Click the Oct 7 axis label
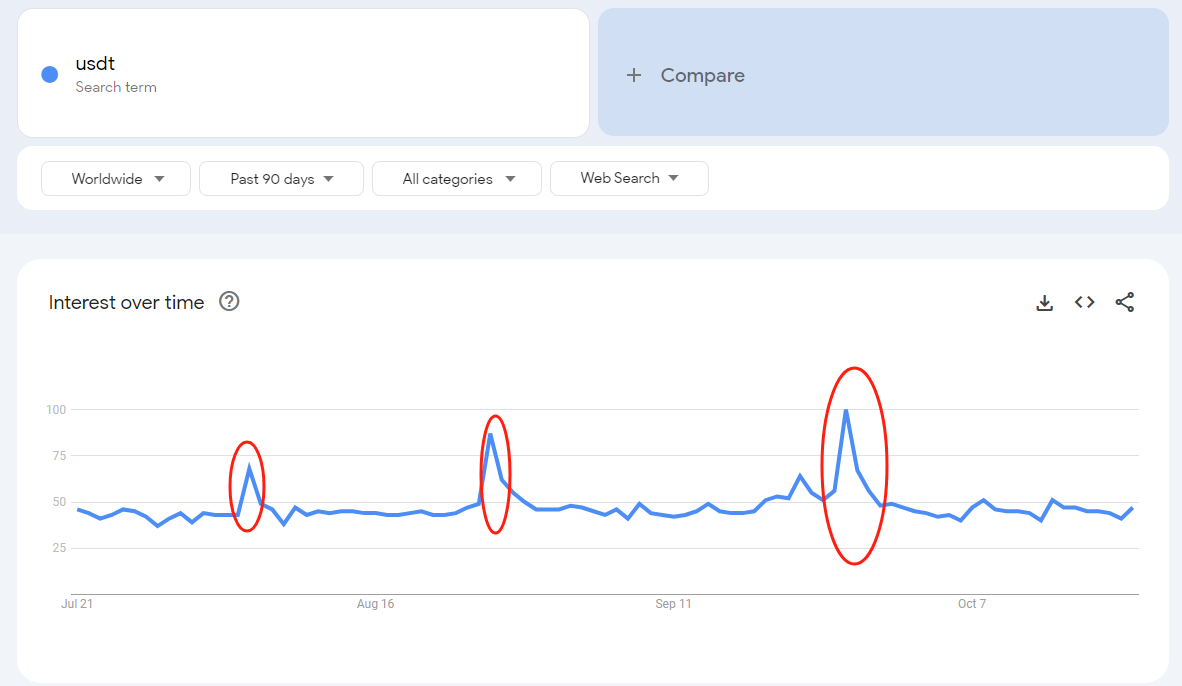This screenshot has height=686, width=1182. [x=971, y=604]
